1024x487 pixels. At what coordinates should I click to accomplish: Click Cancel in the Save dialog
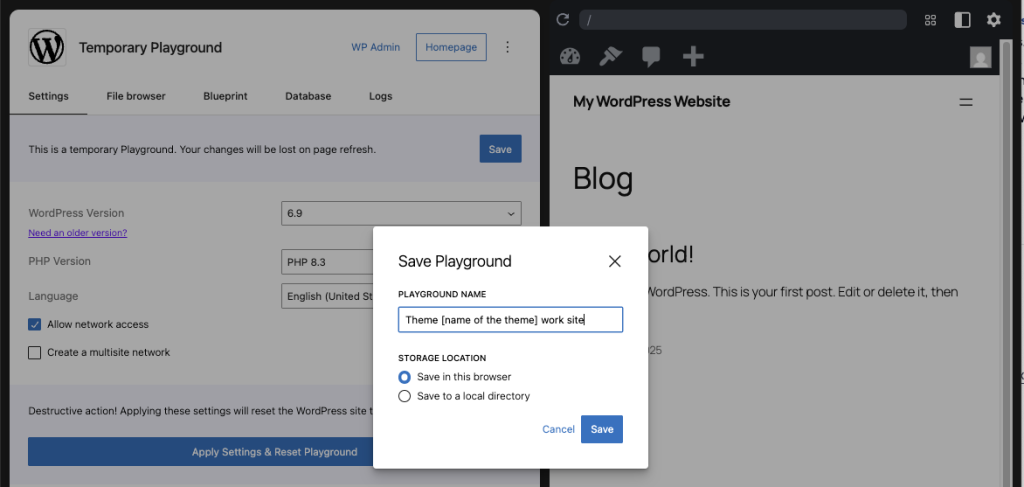(x=558, y=429)
